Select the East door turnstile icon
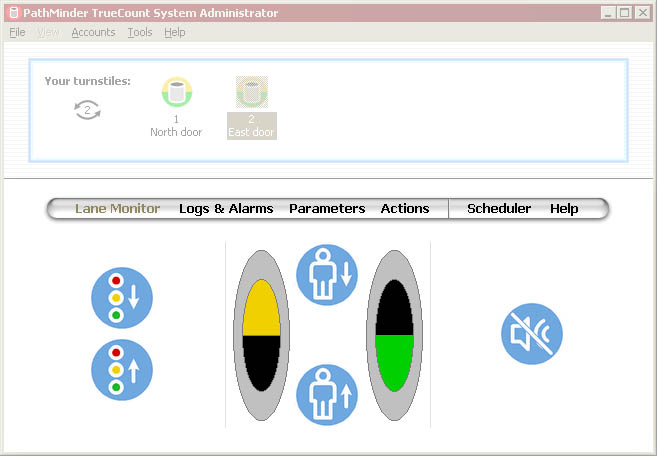 click(x=251, y=93)
